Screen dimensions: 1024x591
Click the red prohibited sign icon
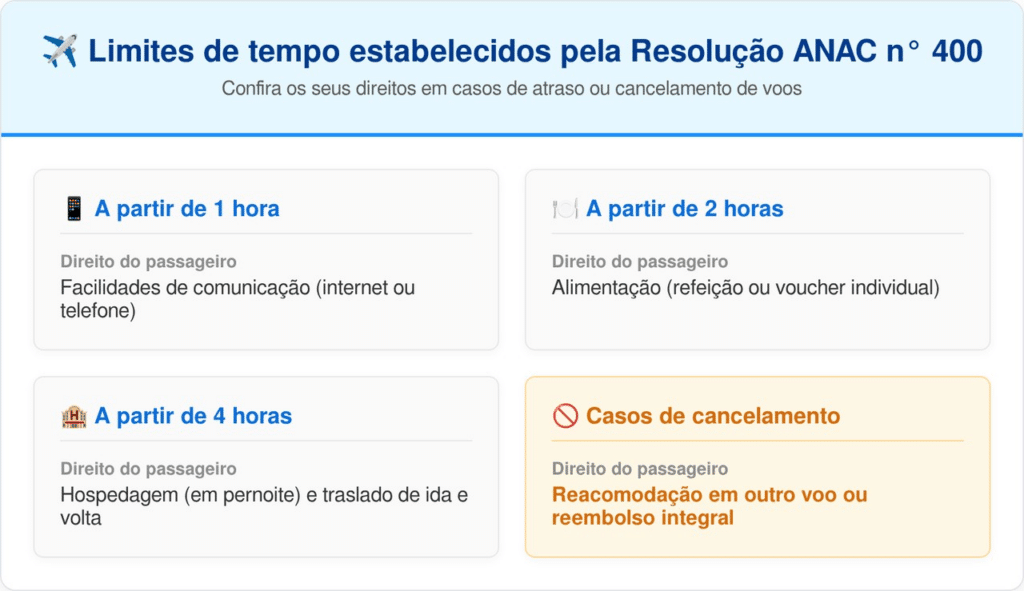pos(565,416)
